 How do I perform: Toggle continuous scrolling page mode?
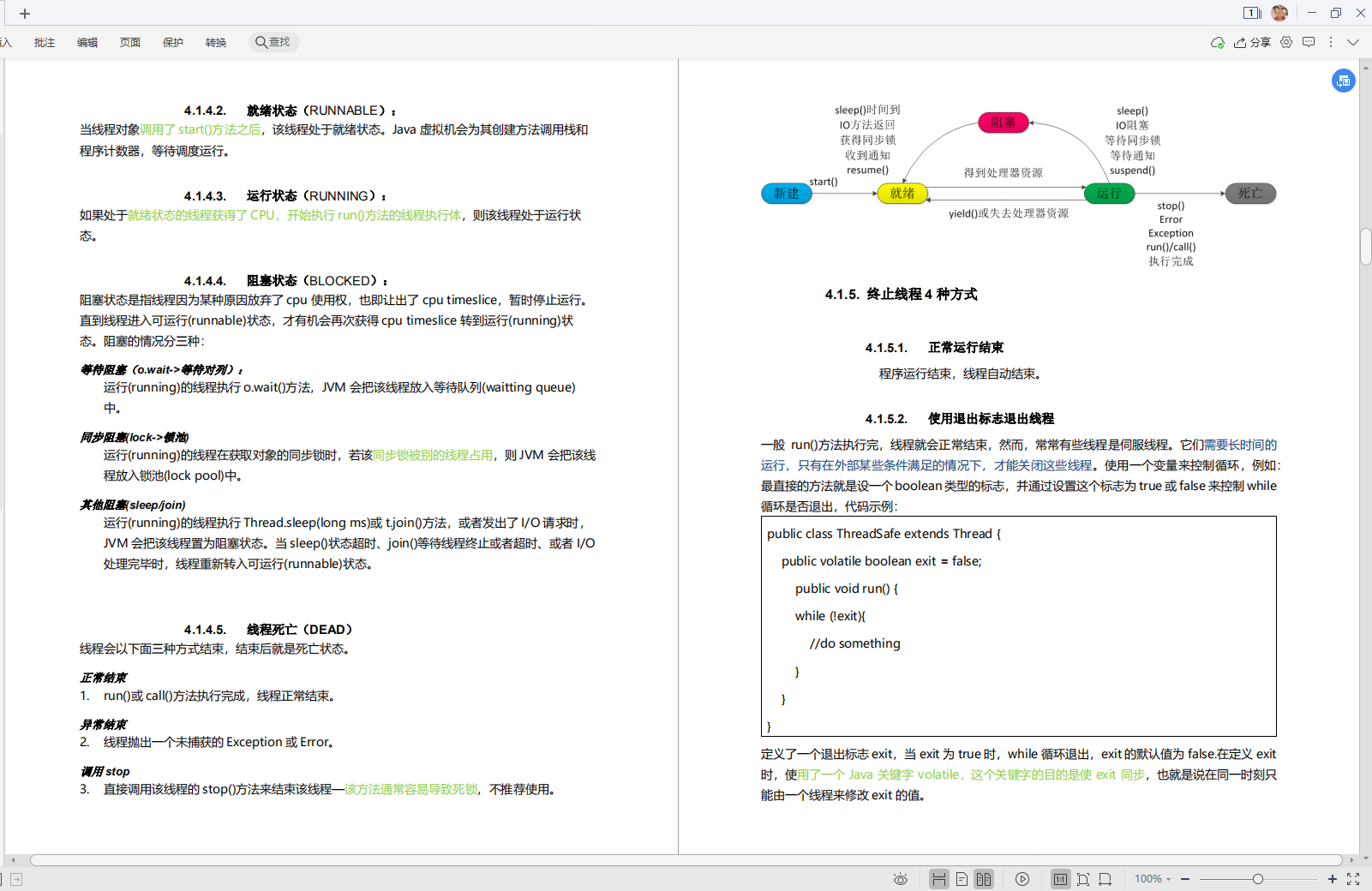[939, 879]
